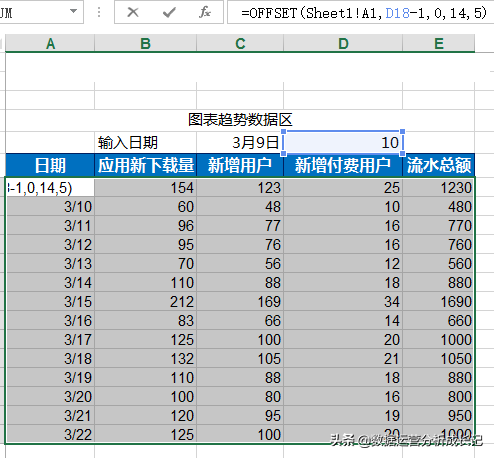This screenshot has height=458, width=494.
Task: Select column A header
Action: click(x=50, y=43)
